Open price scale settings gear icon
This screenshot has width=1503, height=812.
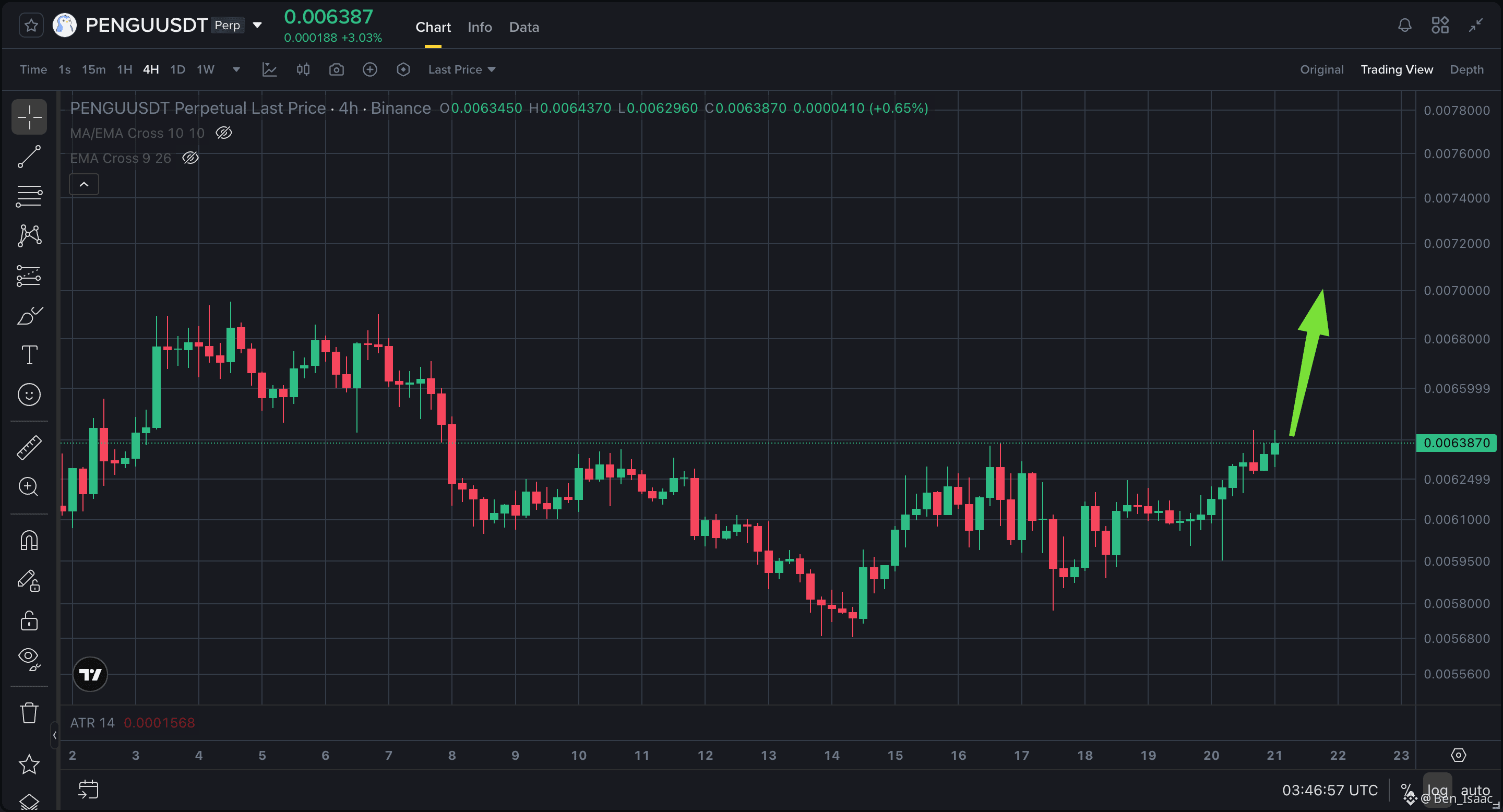1458,755
